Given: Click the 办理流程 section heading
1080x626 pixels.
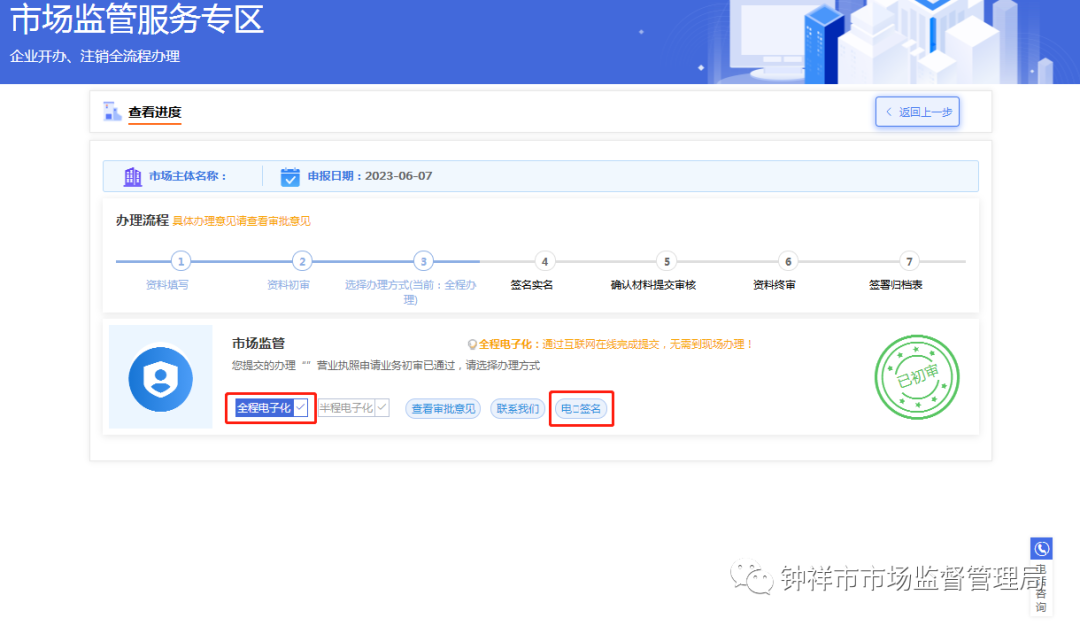Looking at the screenshot, I should (142, 220).
